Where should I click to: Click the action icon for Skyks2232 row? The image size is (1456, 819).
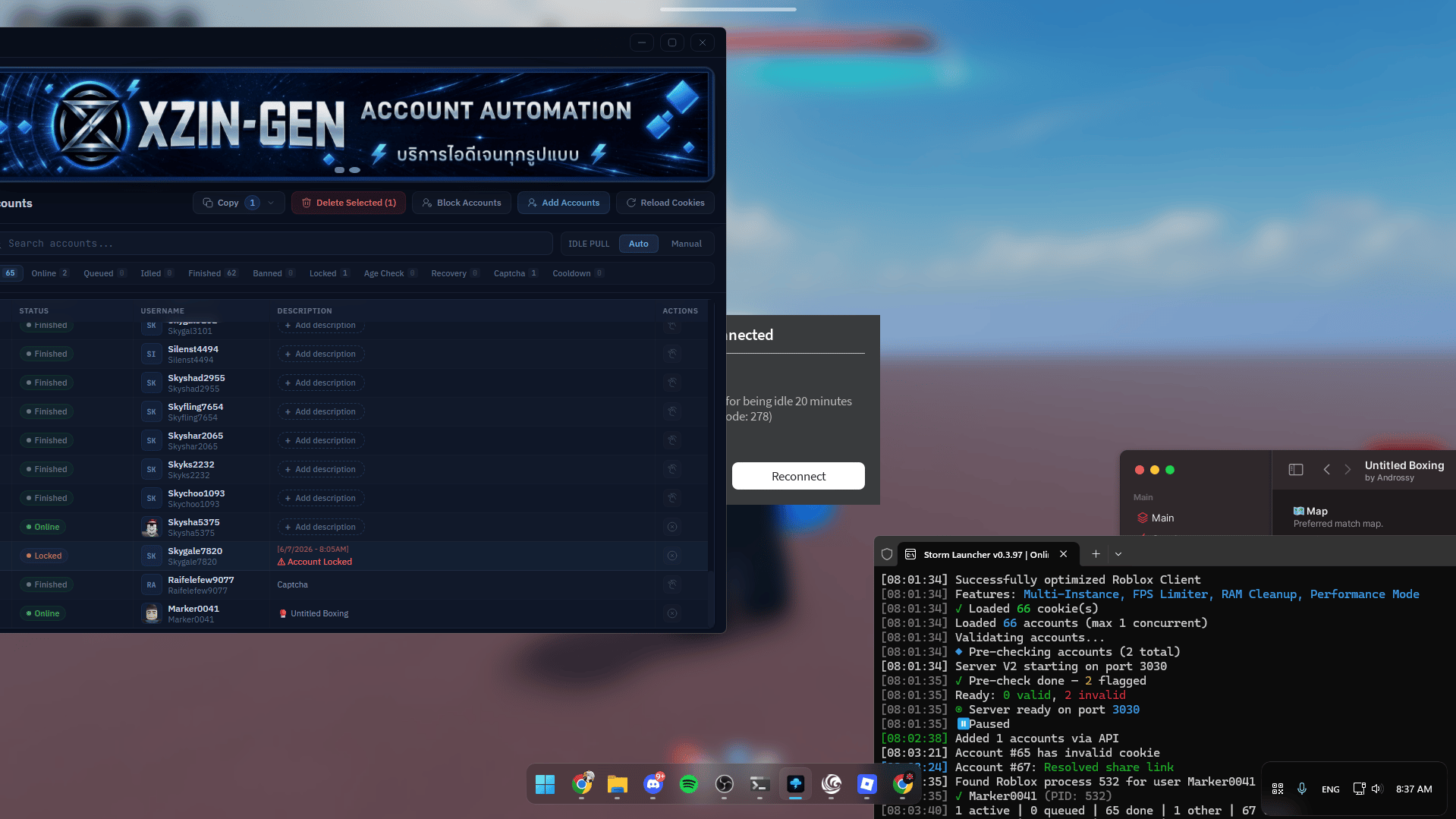point(672,469)
